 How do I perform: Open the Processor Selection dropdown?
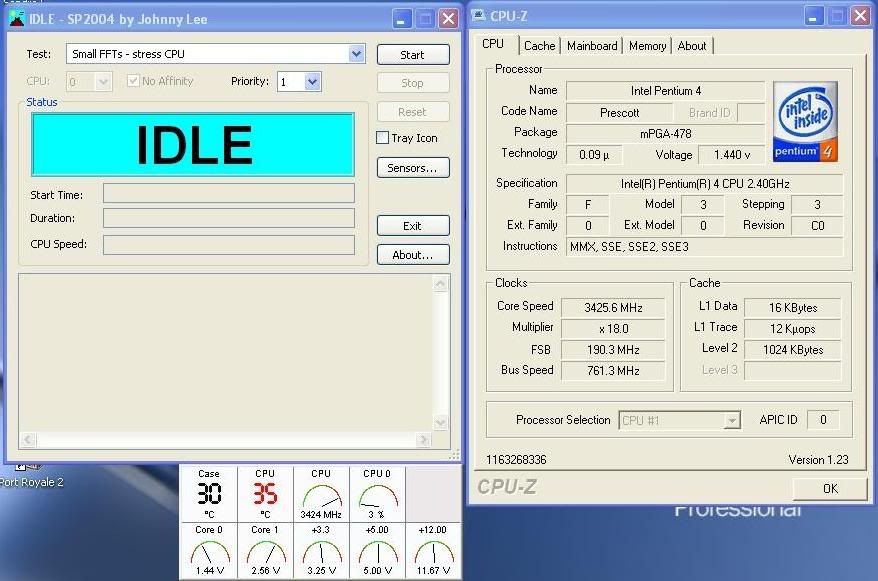tap(732, 420)
